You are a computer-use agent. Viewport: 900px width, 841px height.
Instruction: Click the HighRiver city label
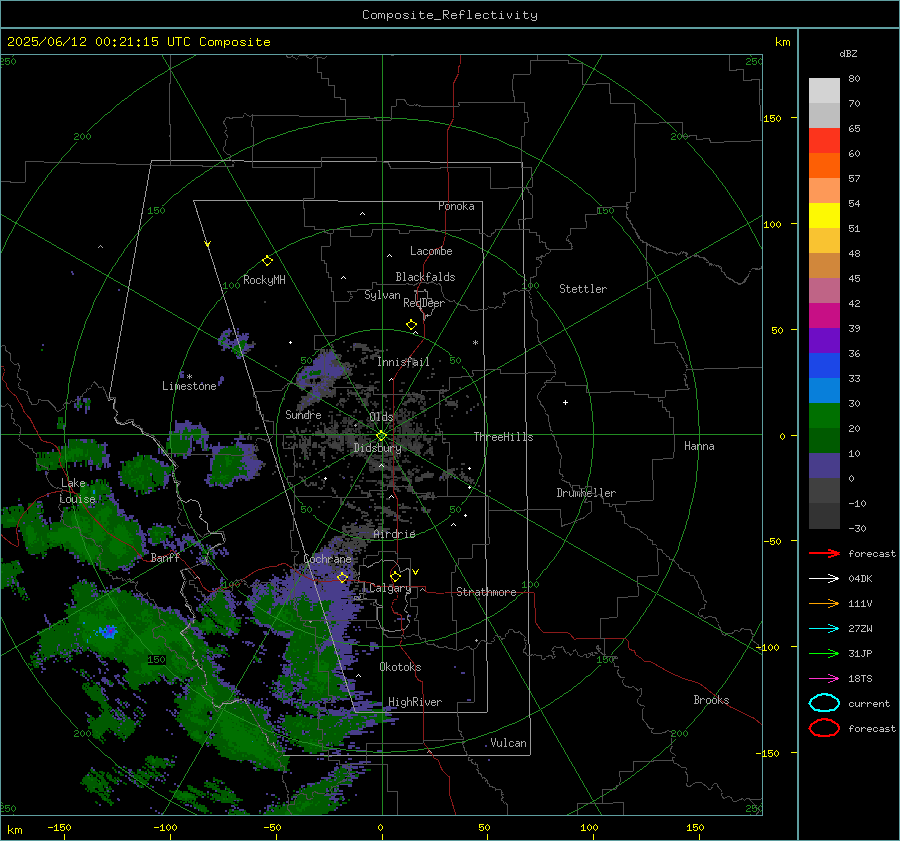[415, 702]
